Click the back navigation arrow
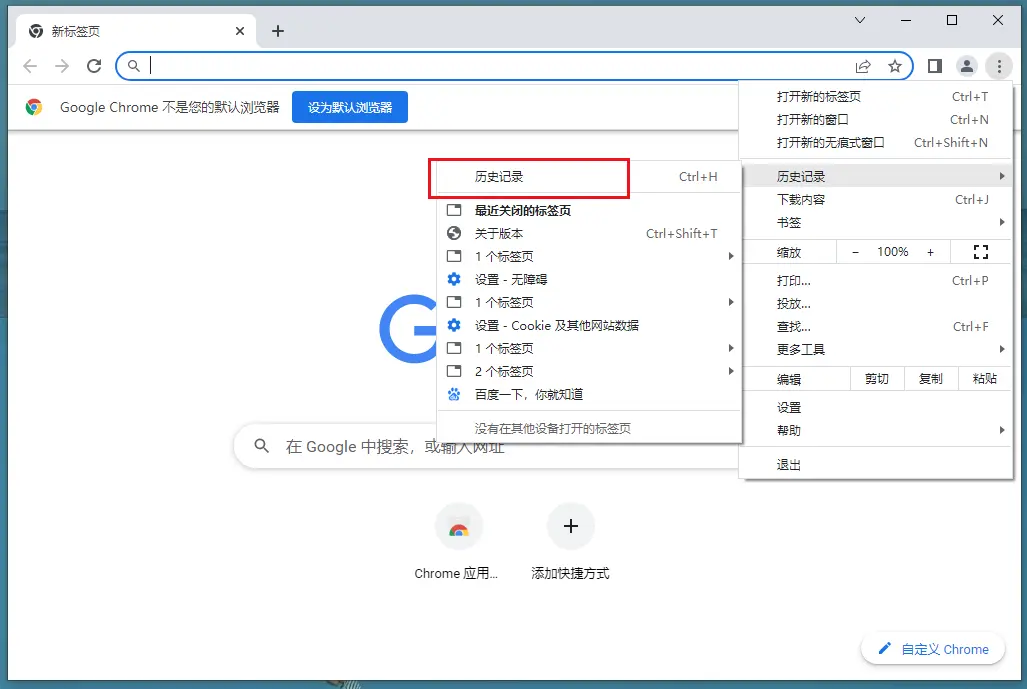Screen dimensions: 1027x689 tap(30, 65)
